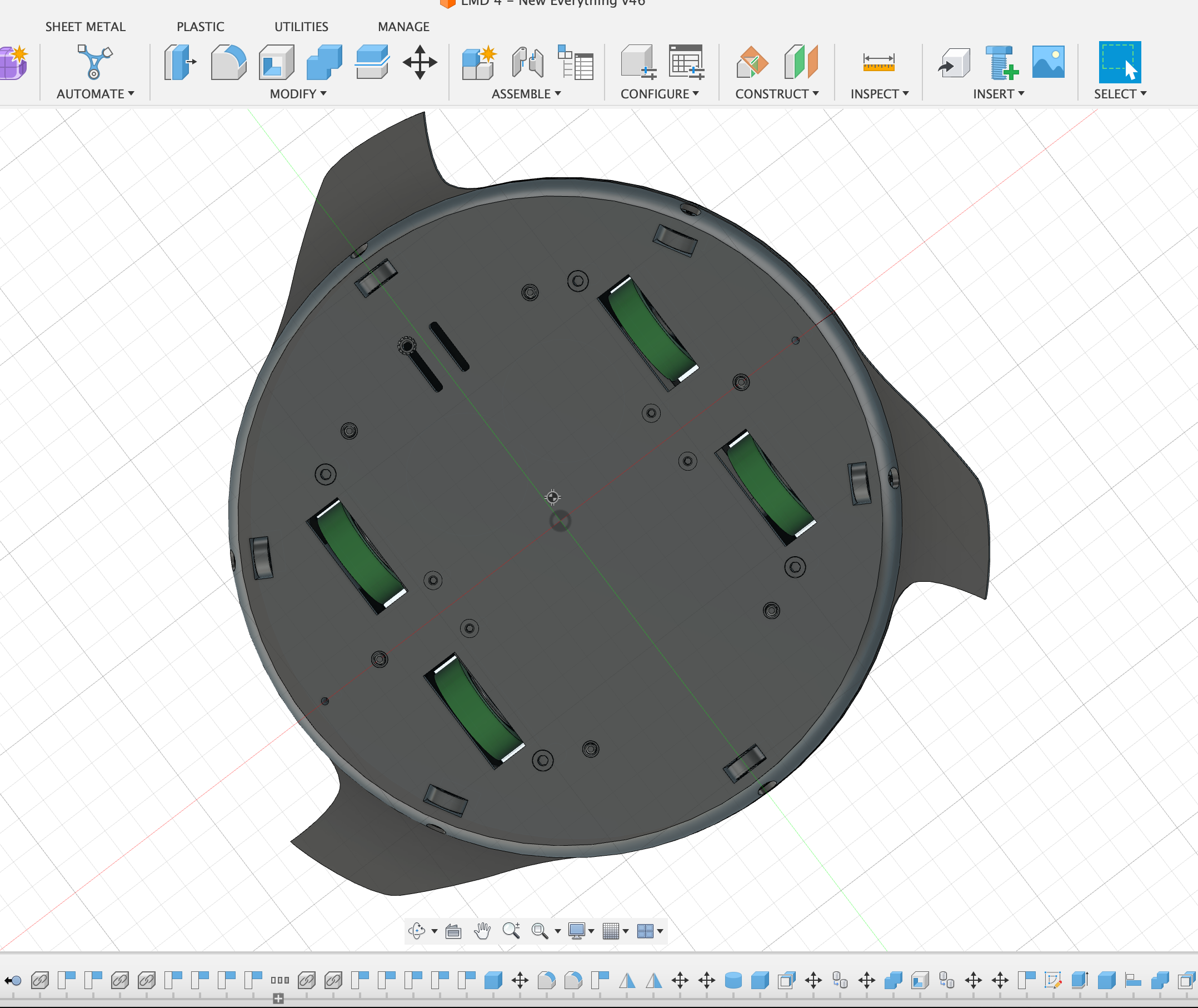Screen dimensions: 1198x1008
Task: Activate the Move/Copy tool
Action: (420, 62)
